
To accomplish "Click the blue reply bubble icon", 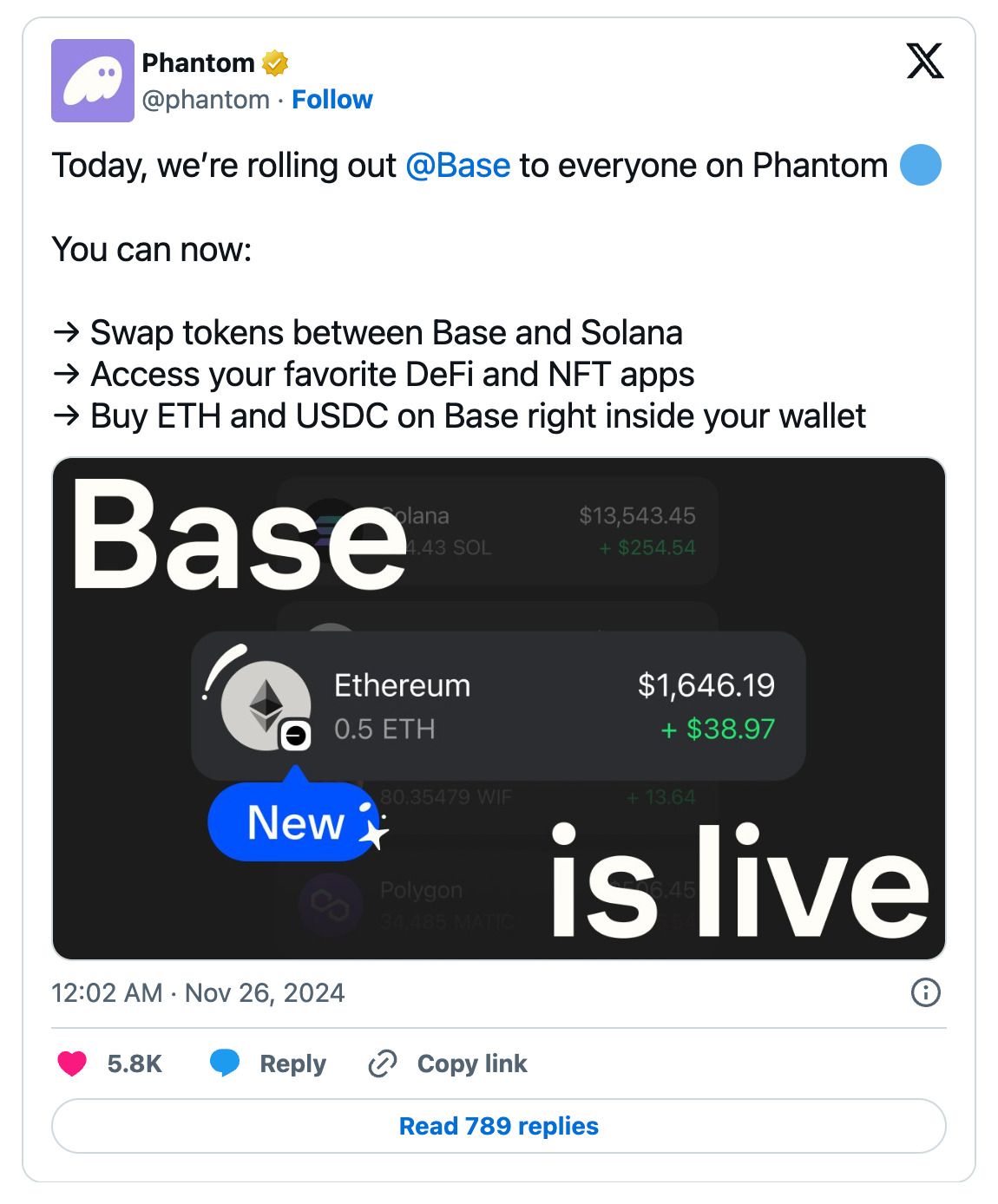I will click(225, 1063).
